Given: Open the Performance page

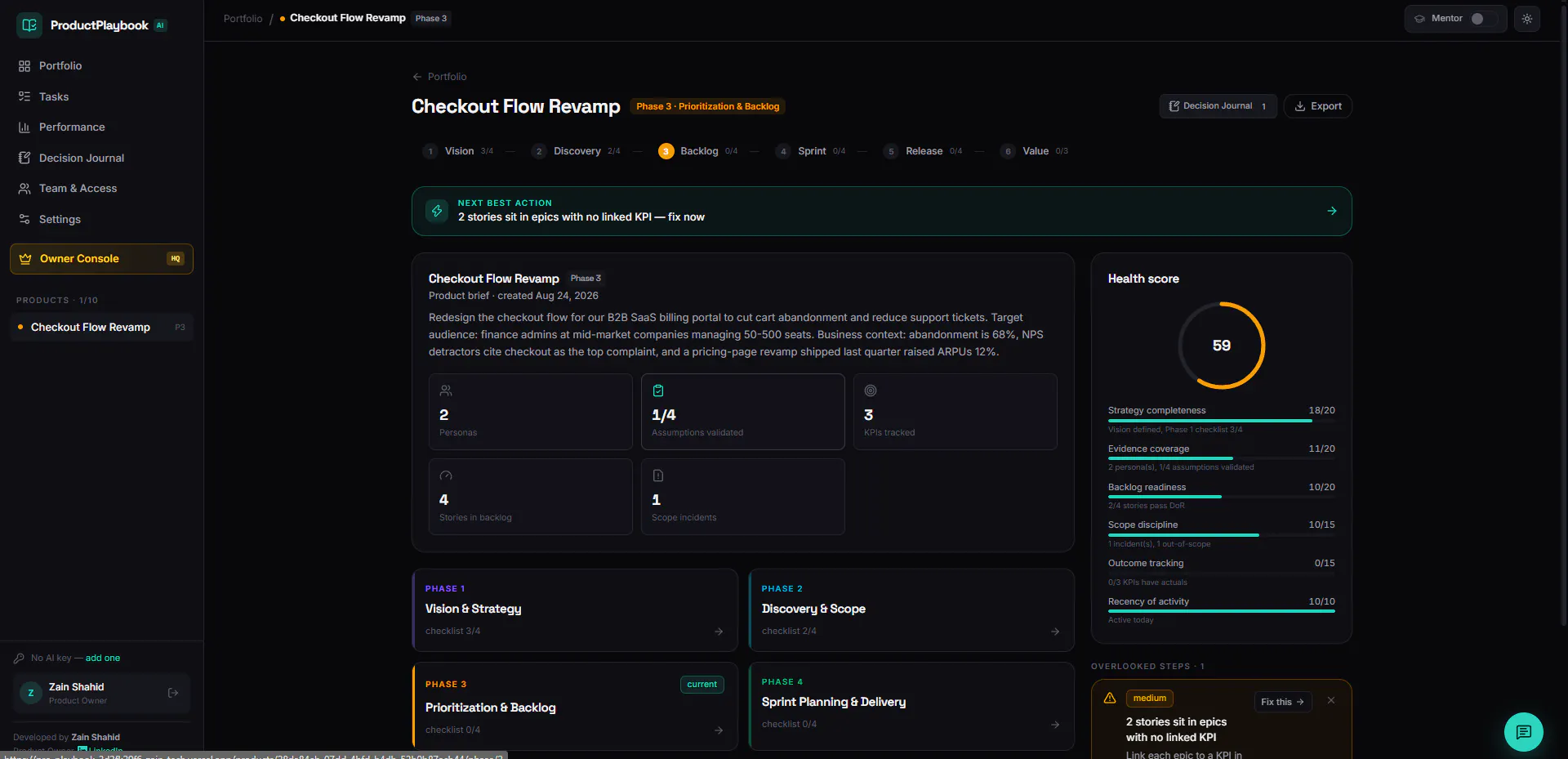Looking at the screenshot, I should pyautogui.click(x=101, y=127).
